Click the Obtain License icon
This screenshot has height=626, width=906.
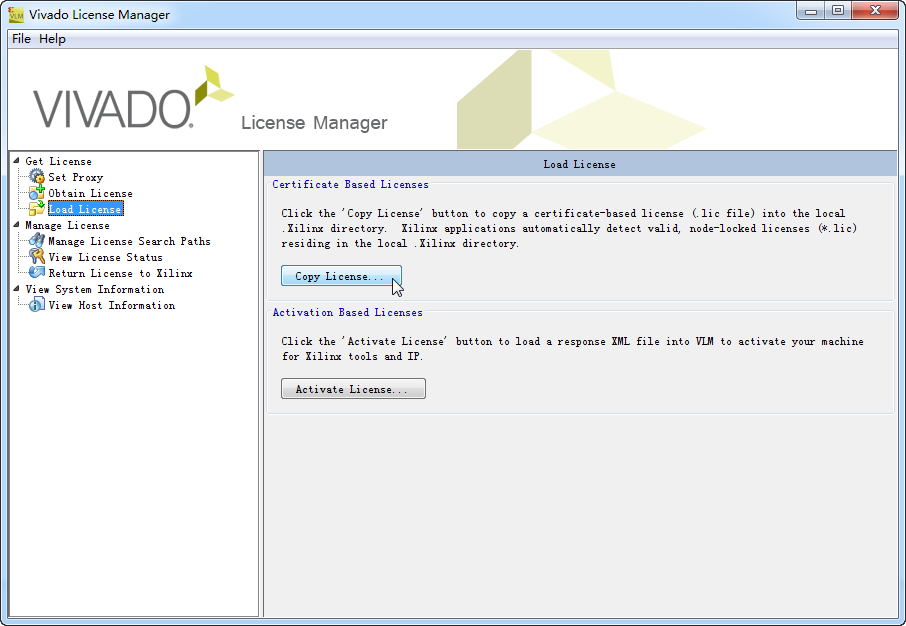37,193
